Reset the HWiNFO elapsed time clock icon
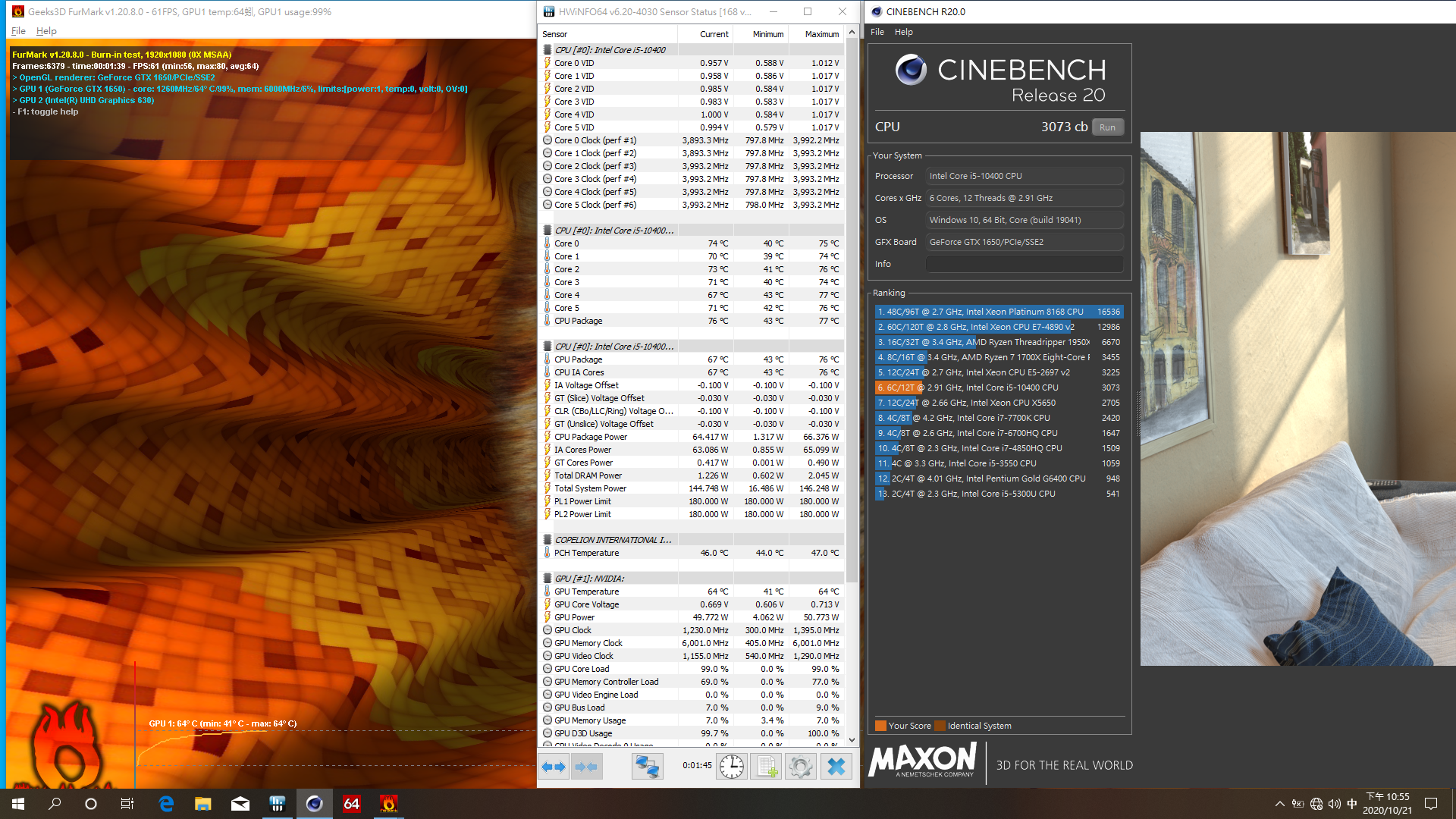1456x819 pixels. click(731, 767)
